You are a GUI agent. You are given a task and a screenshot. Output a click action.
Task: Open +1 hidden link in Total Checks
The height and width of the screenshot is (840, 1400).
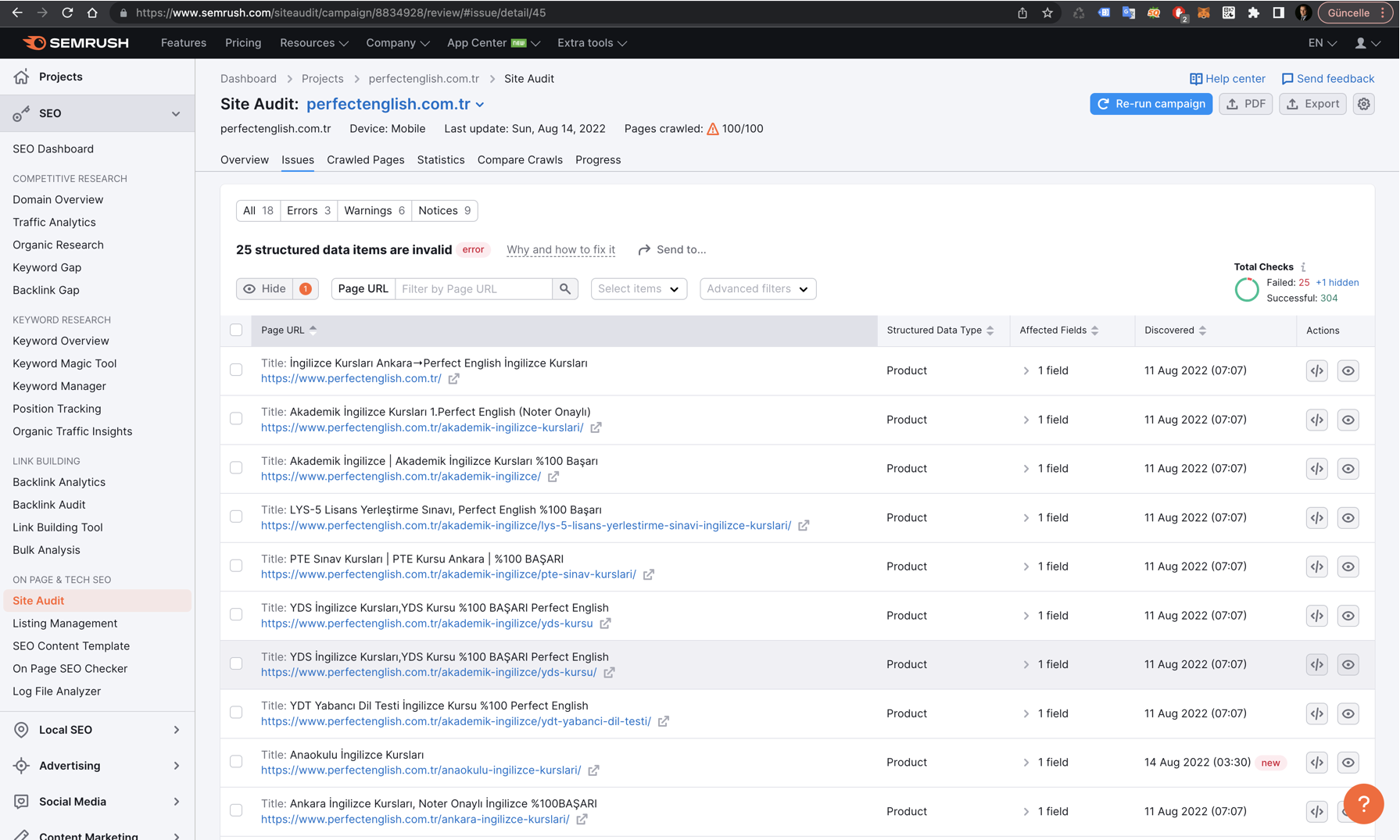(1337, 283)
